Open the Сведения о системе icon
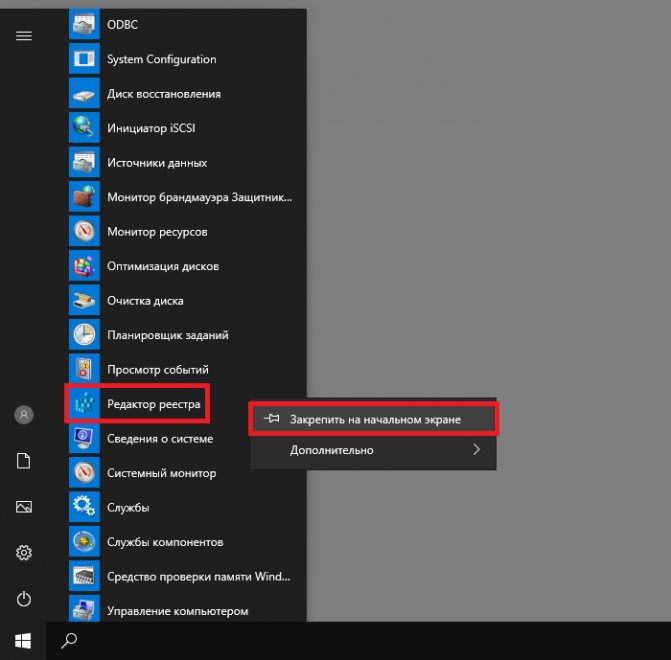The image size is (671, 660). tap(84, 438)
